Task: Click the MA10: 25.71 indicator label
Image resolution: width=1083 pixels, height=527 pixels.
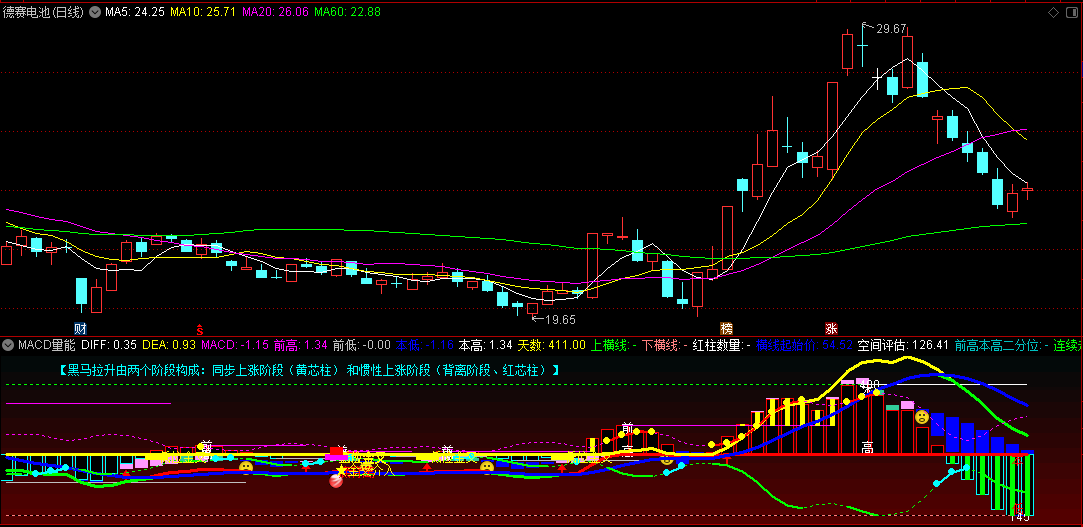Action: pos(204,12)
